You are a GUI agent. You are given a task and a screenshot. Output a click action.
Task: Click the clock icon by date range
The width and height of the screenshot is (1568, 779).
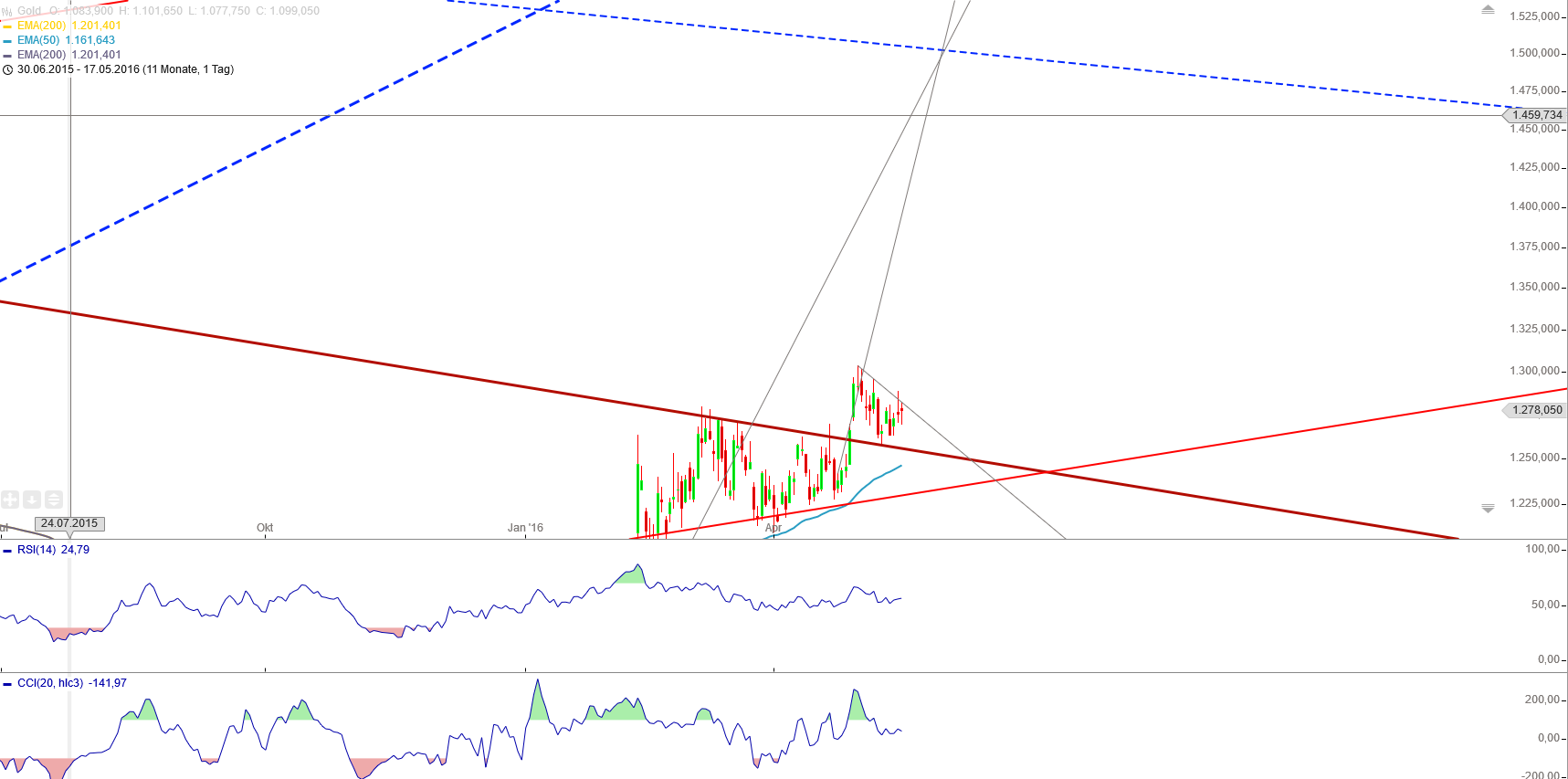(8, 69)
